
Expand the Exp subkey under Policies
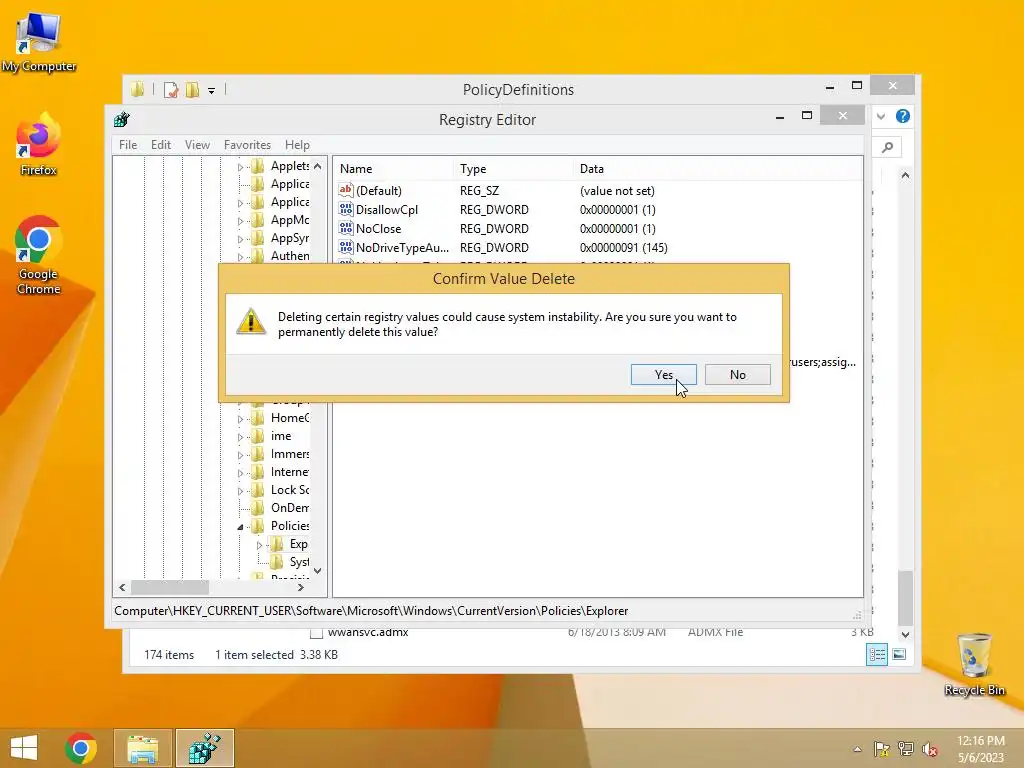click(259, 545)
